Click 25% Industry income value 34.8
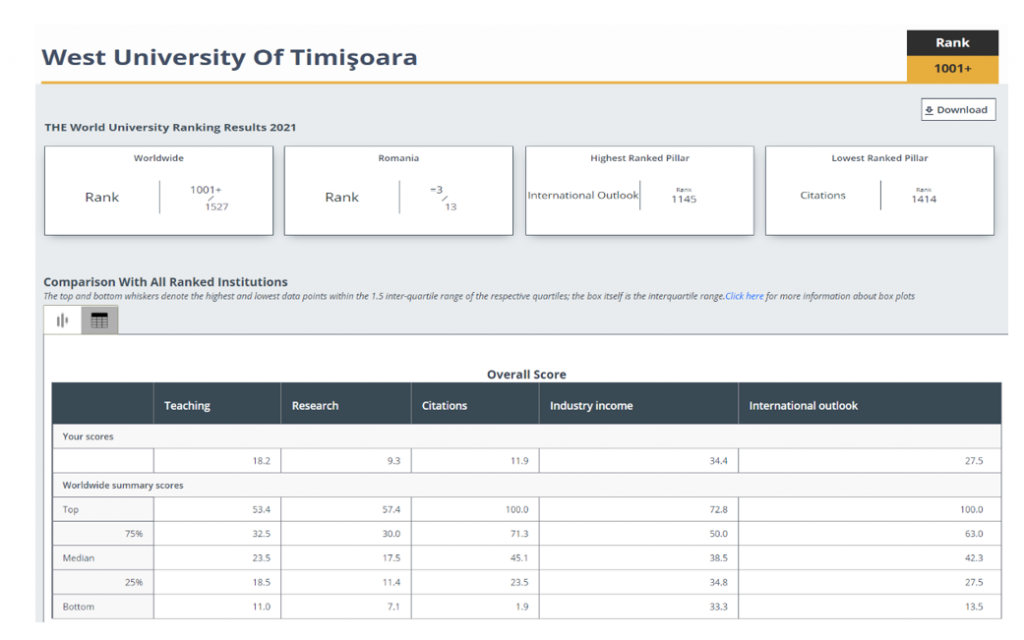The height and width of the screenshot is (640, 1024). pyautogui.click(x=718, y=582)
